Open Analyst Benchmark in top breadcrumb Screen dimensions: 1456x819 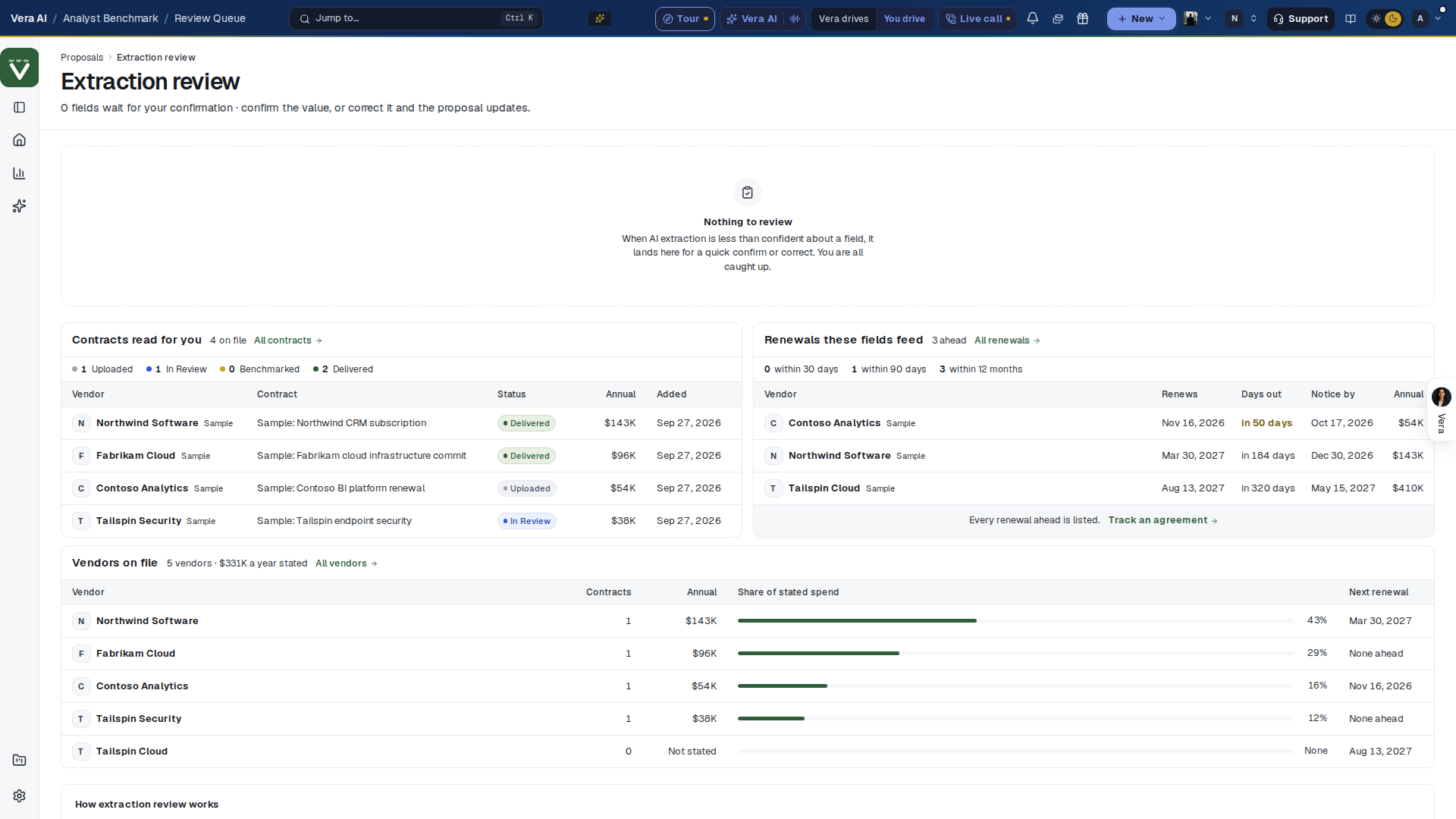(111, 18)
